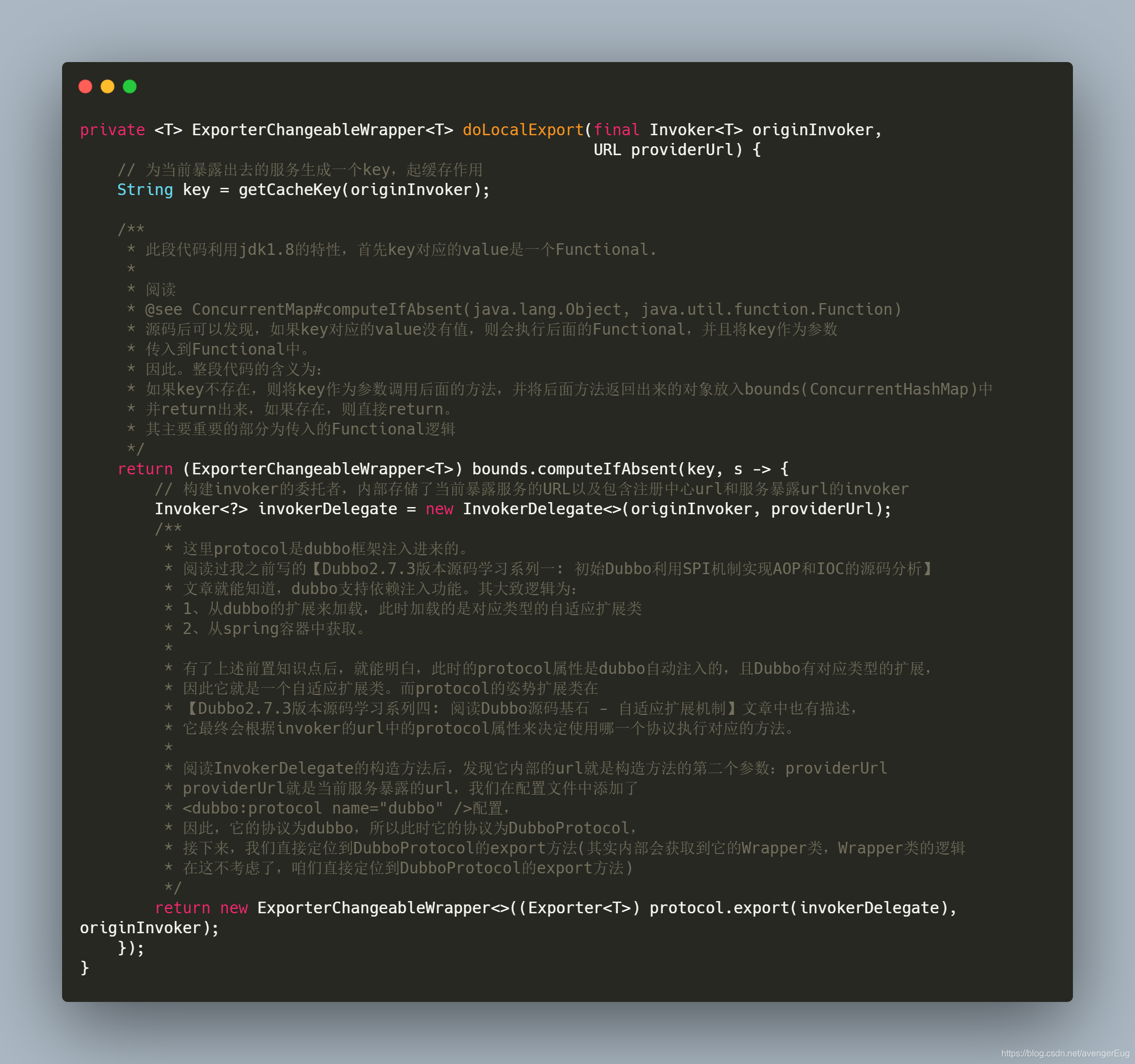
Task: Click the '@see ConcurrentMap#computeIfAbsent' comment line
Action: point(514,309)
